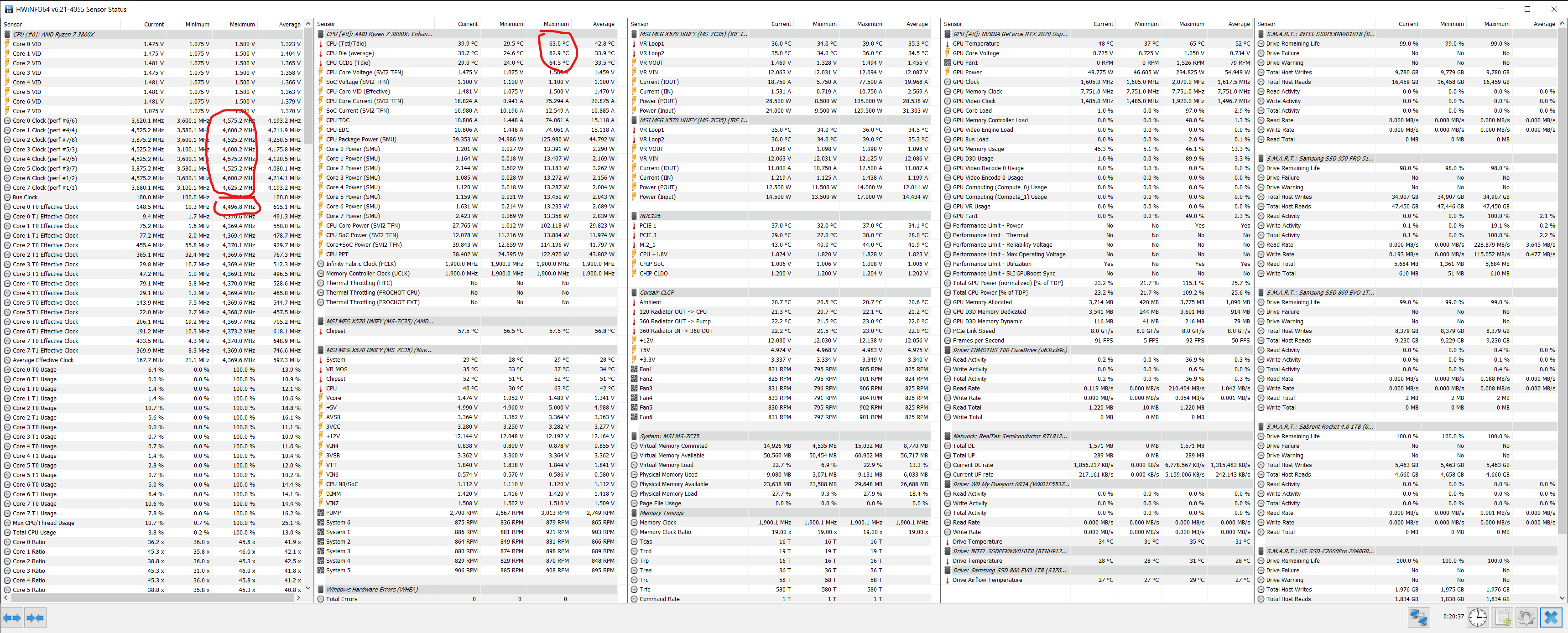Click the collapse columns inward-arrows button
This screenshot has height=633, width=1568.
[35, 618]
